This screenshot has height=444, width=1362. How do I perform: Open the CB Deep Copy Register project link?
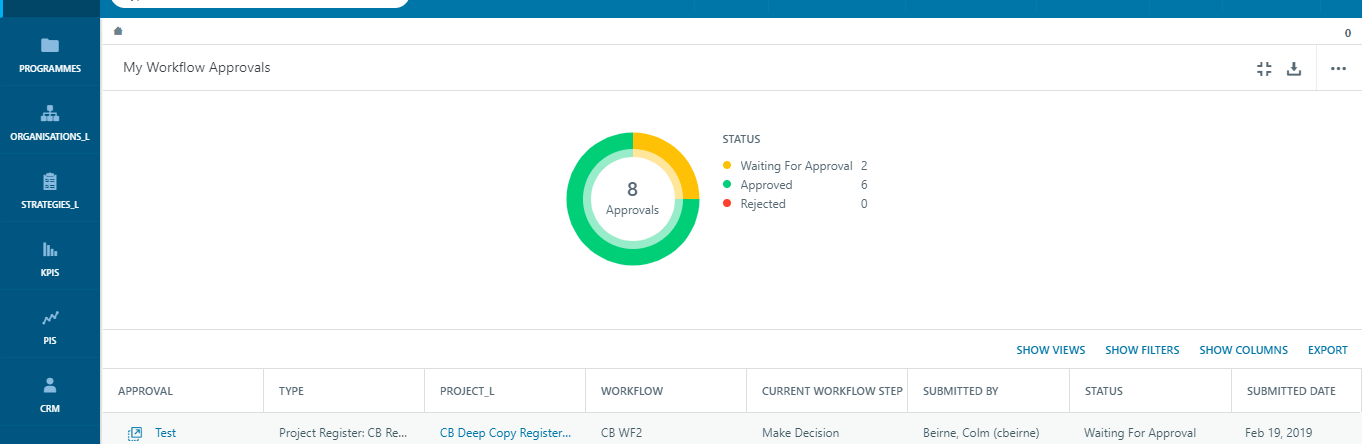point(505,433)
